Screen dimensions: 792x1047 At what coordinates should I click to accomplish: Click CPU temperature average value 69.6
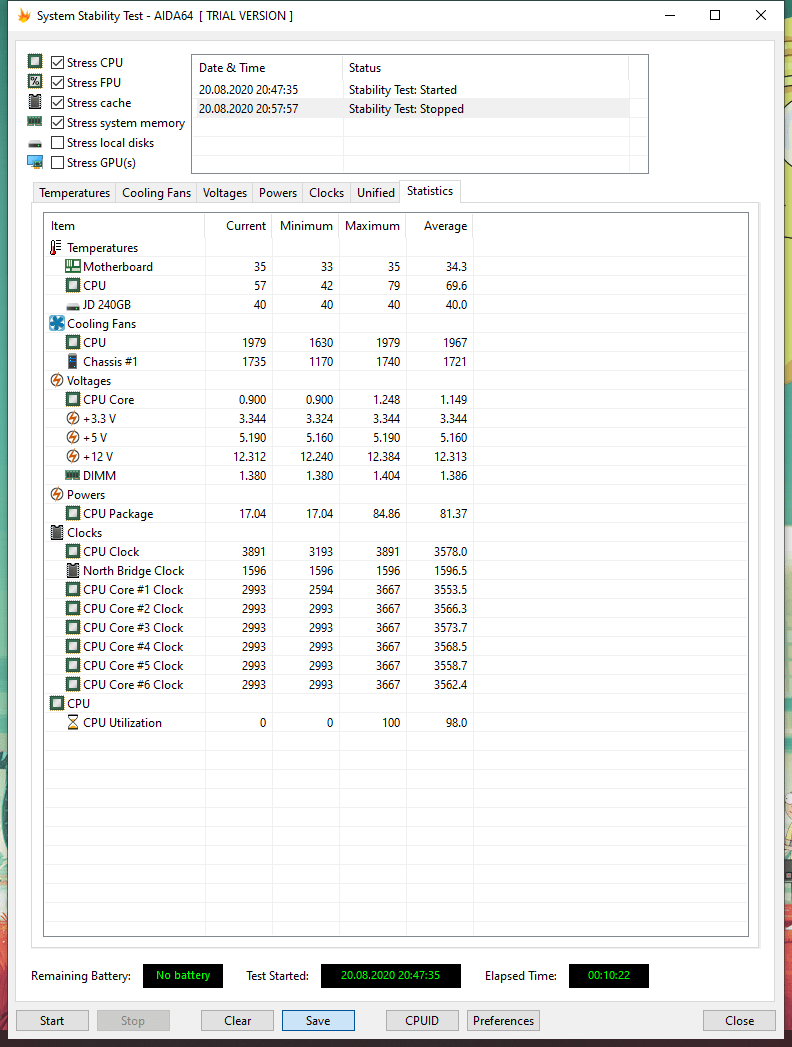coord(456,285)
